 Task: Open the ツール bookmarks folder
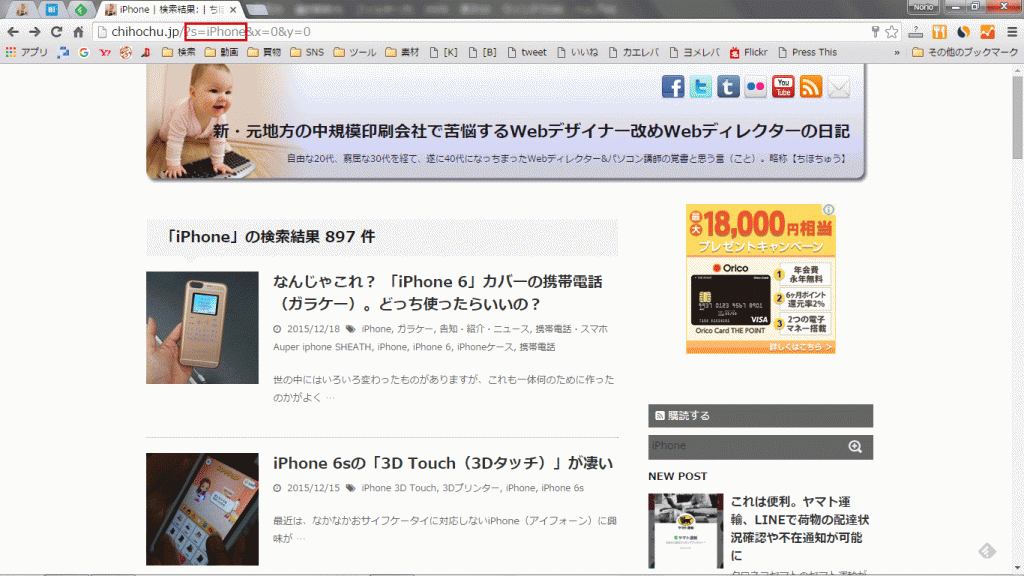click(352, 51)
